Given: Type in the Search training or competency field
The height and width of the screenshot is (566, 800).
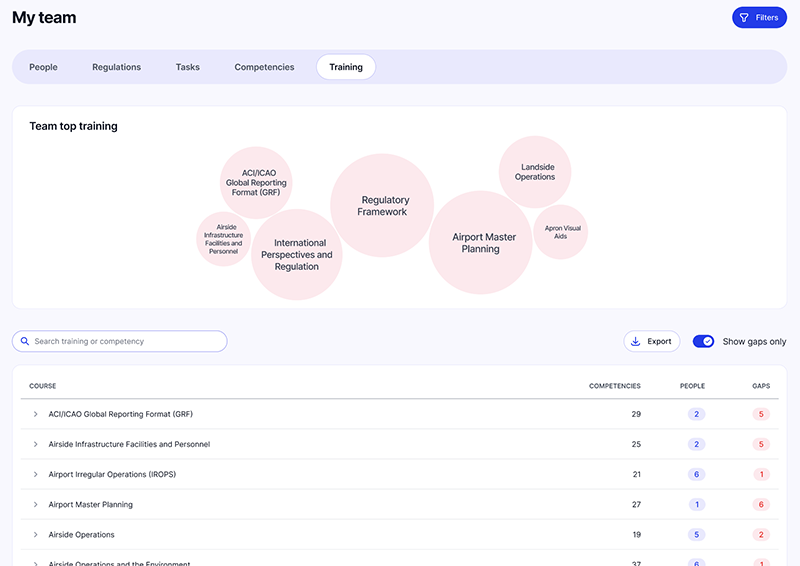Looking at the screenshot, I should click(125, 342).
